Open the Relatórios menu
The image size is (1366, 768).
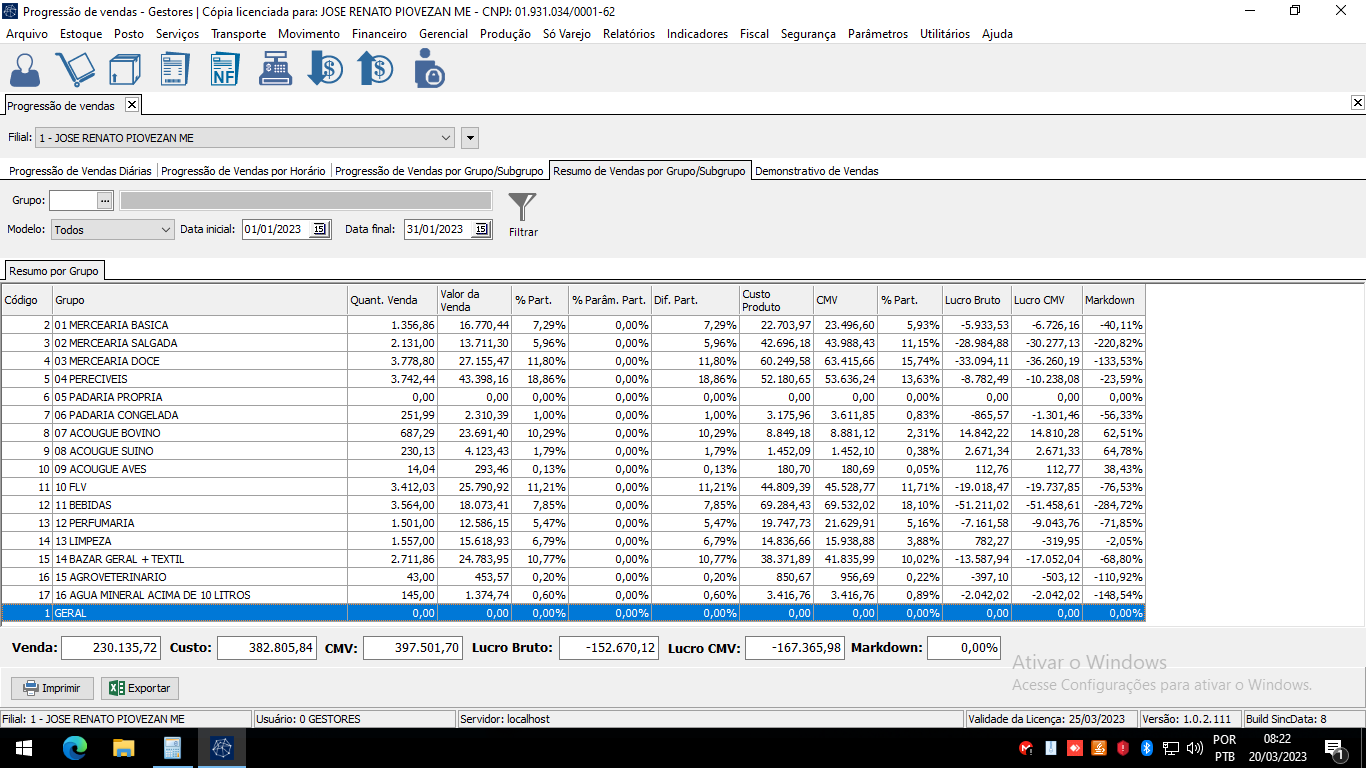[x=628, y=33]
